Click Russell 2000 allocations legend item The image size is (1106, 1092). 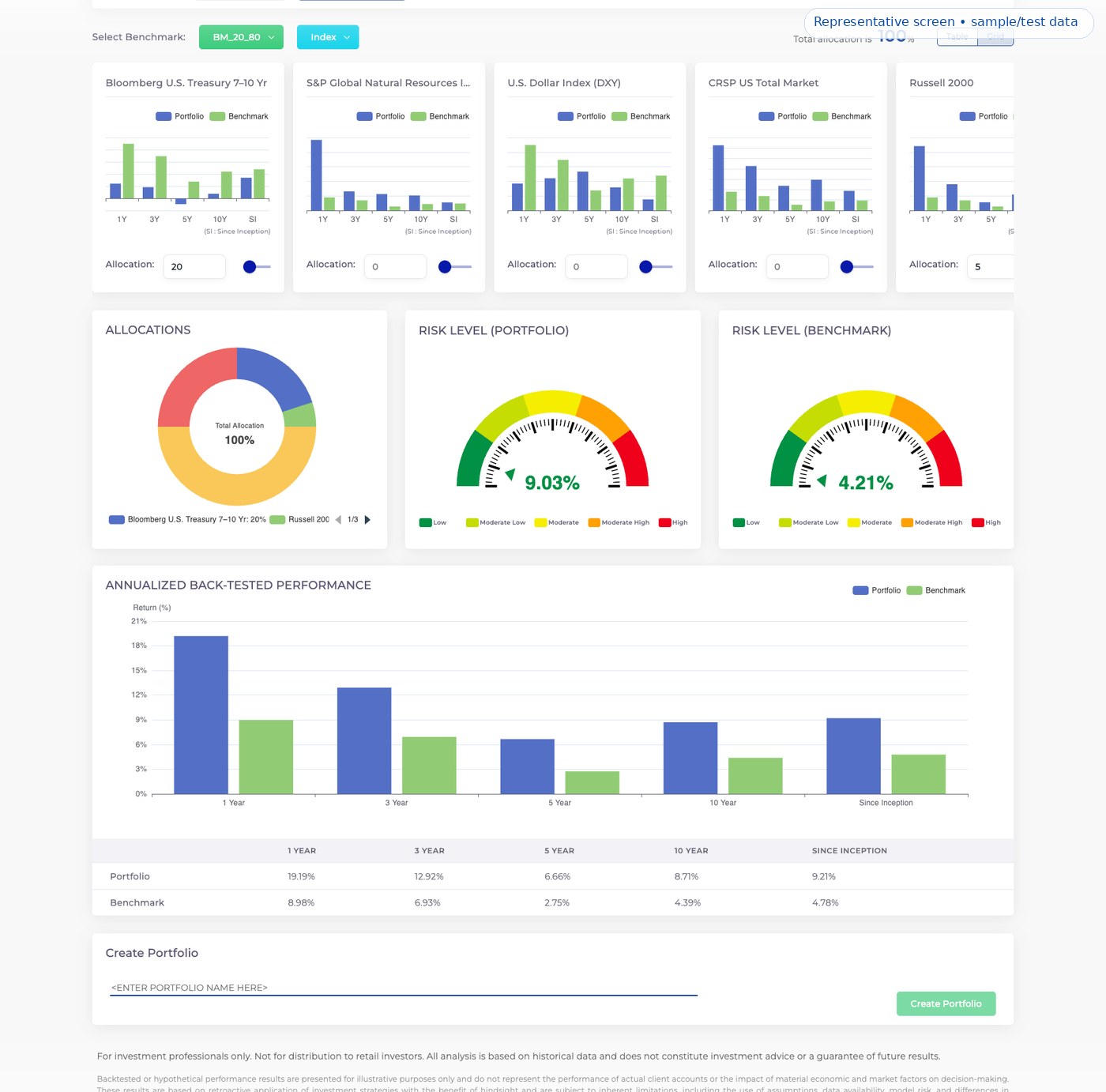tap(299, 520)
